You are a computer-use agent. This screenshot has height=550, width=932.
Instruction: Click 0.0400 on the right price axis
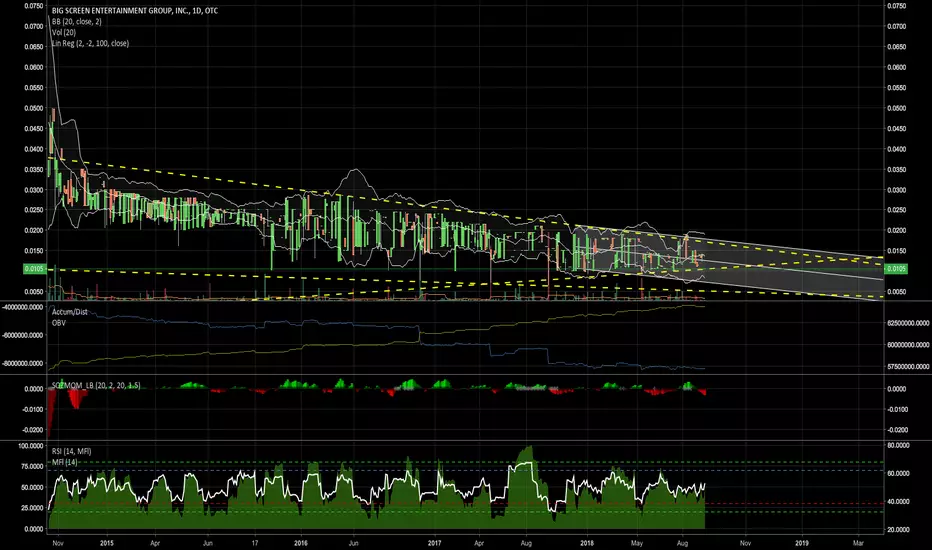[896, 149]
